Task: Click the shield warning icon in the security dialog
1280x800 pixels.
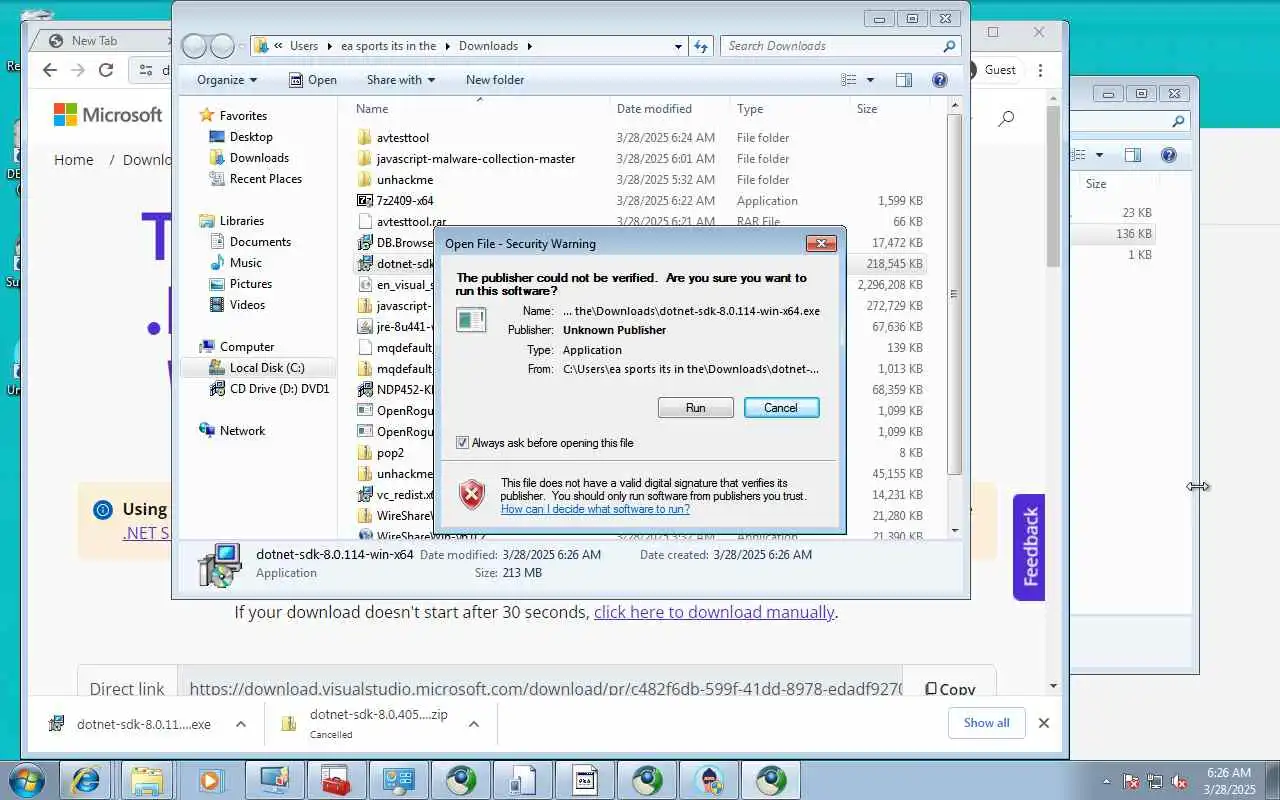Action: click(471, 494)
